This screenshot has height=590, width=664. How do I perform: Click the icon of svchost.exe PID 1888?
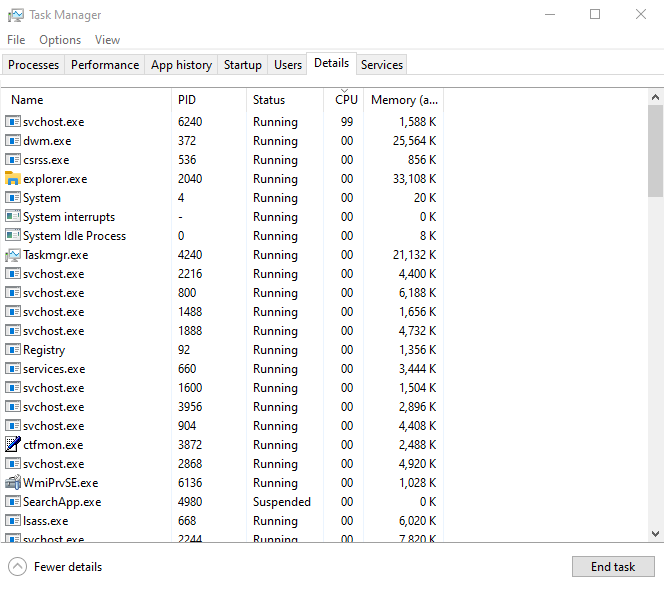pos(13,331)
